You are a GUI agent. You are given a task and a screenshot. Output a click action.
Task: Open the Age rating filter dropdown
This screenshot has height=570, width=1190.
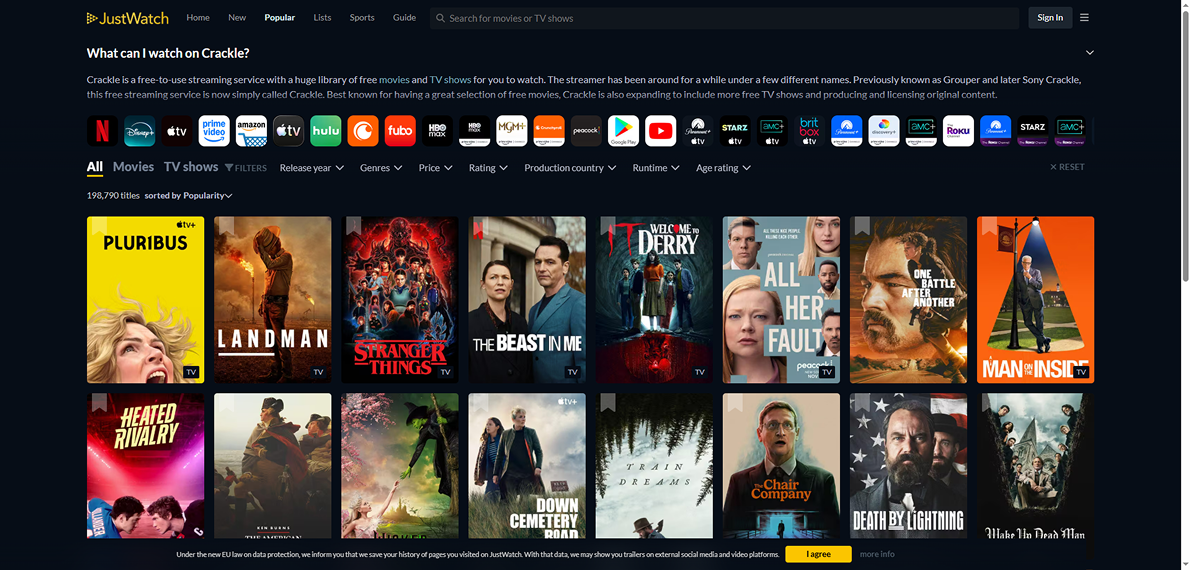pyautogui.click(x=723, y=168)
